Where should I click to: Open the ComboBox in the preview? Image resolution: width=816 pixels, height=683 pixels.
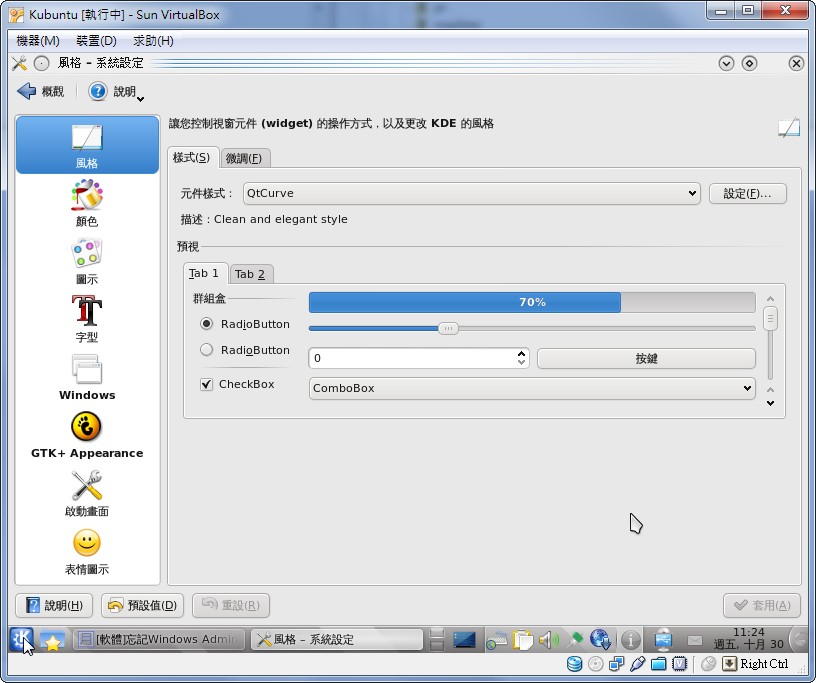(531, 388)
